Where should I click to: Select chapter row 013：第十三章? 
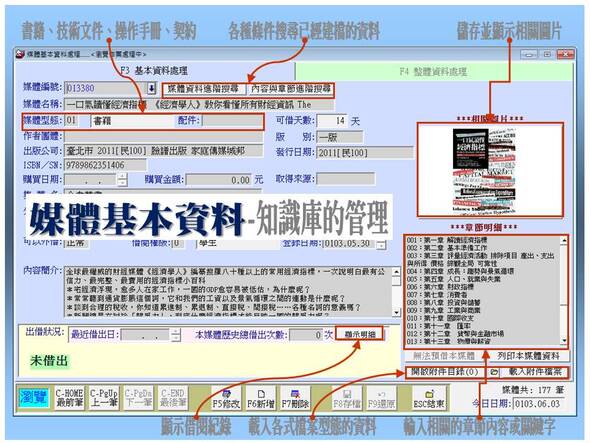click(449, 341)
